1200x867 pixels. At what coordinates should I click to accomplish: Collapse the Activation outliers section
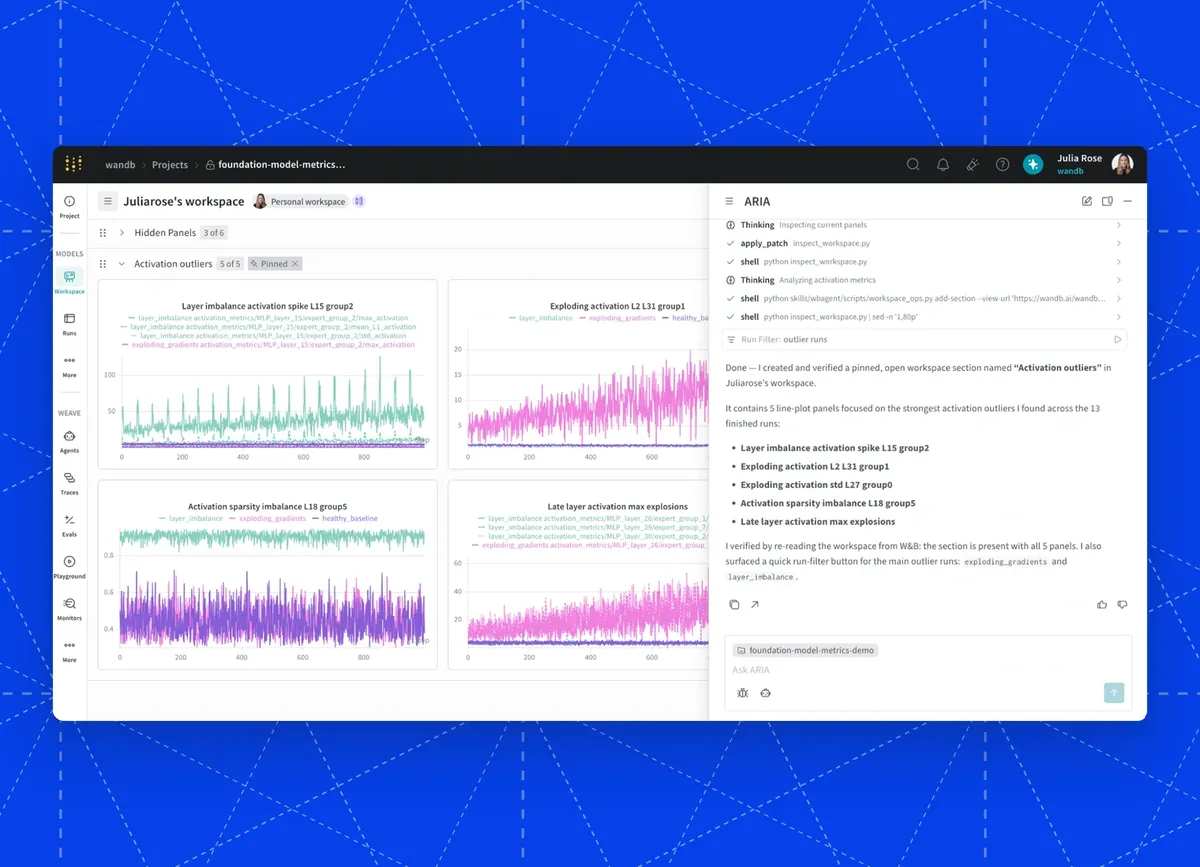[122, 264]
